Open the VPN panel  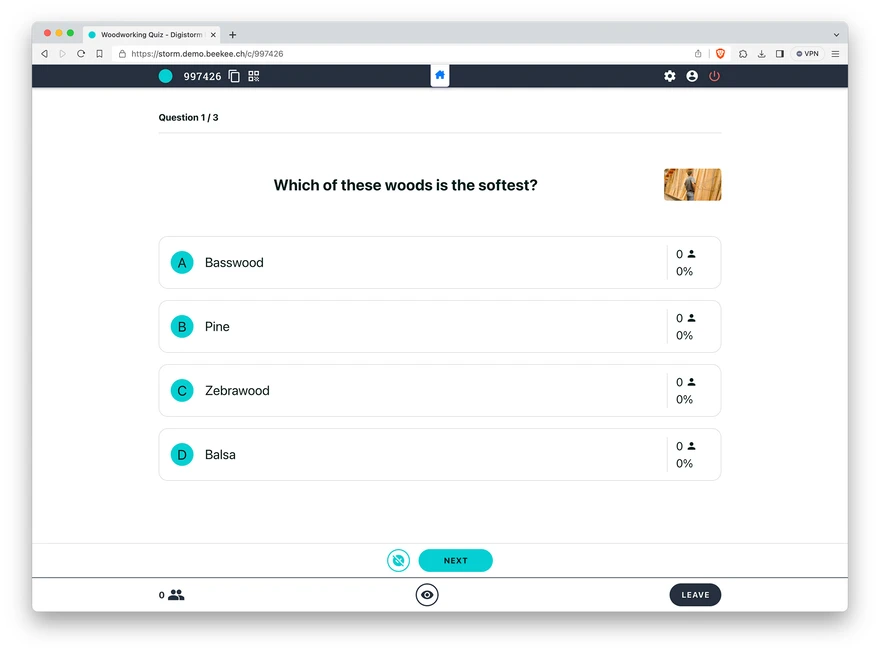807,54
